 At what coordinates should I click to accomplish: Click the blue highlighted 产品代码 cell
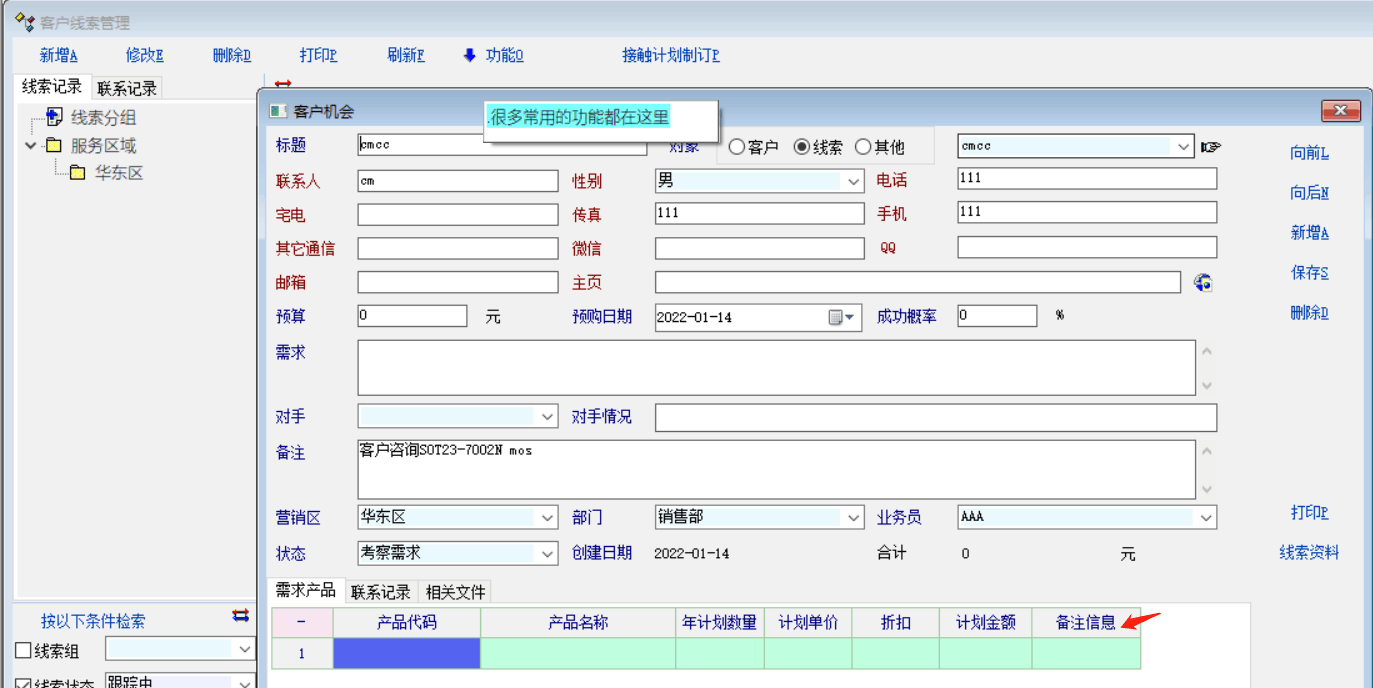click(x=406, y=654)
